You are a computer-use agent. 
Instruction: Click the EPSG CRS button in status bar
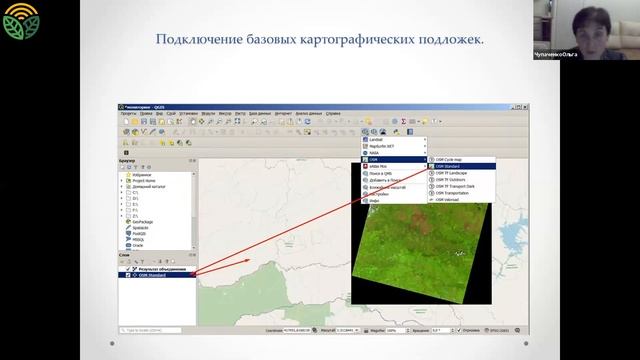(x=497, y=330)
